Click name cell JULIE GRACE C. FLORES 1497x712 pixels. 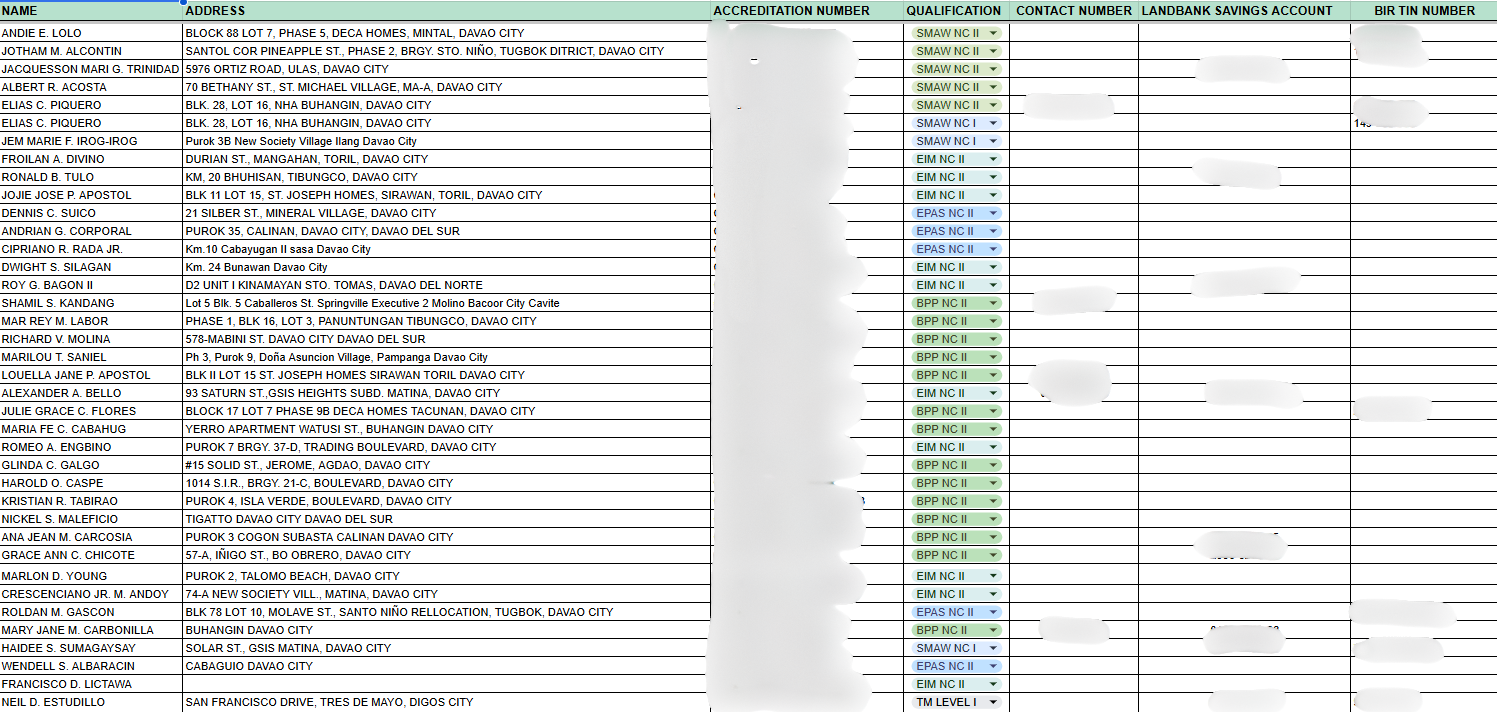tap(91, 411)
